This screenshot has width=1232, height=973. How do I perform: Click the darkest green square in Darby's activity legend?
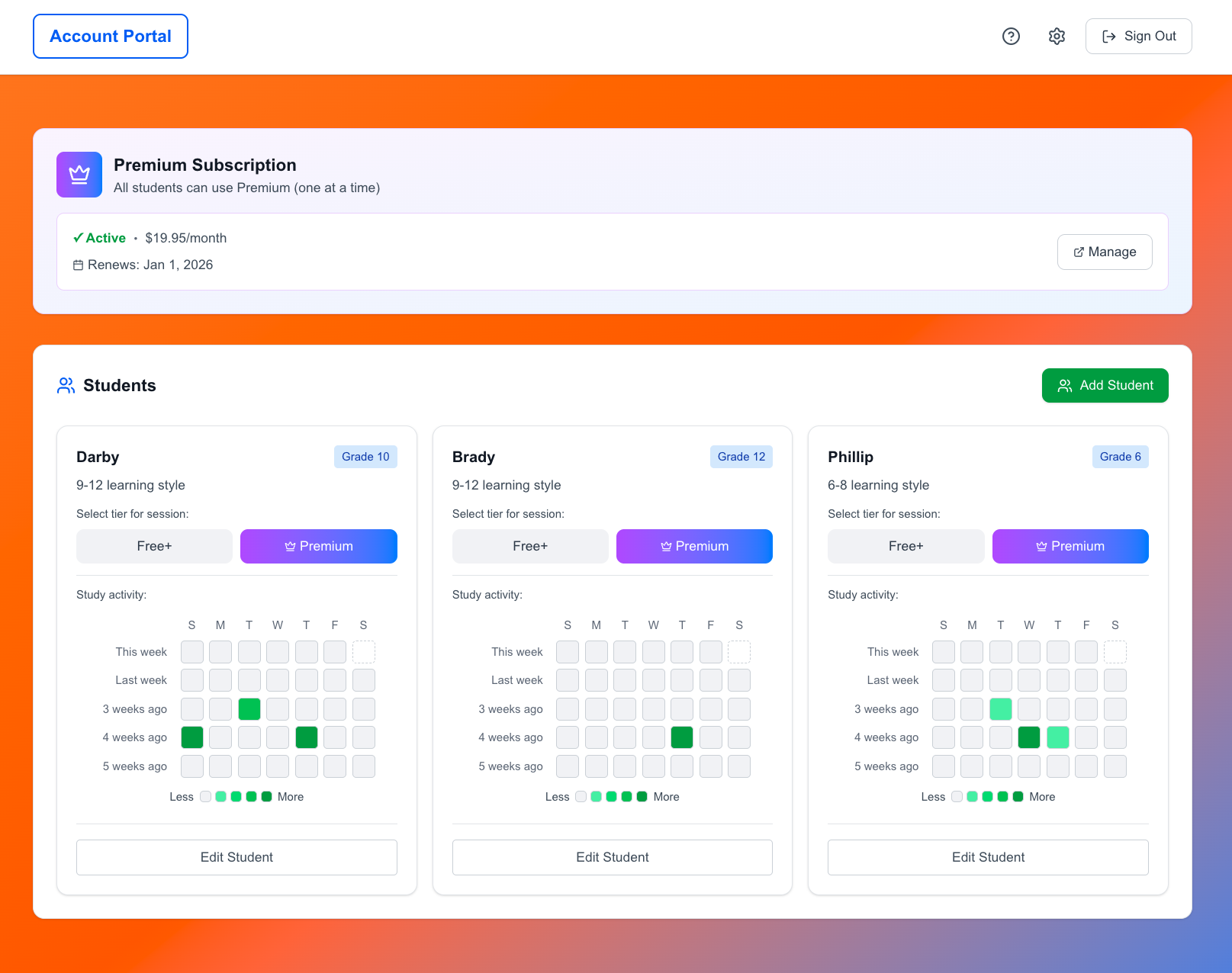266,796
